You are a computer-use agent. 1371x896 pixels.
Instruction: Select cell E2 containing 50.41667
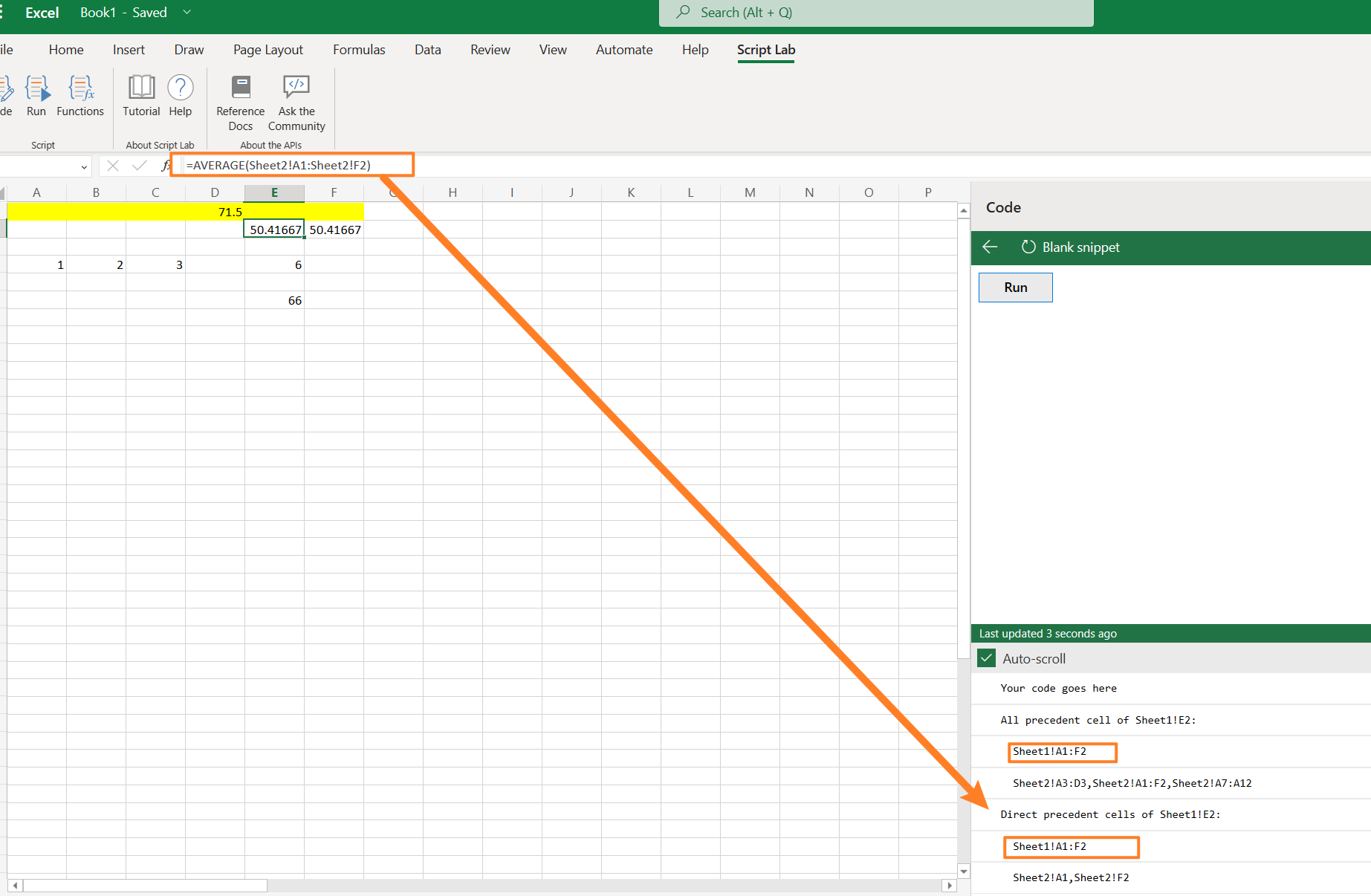click(273, 229)
